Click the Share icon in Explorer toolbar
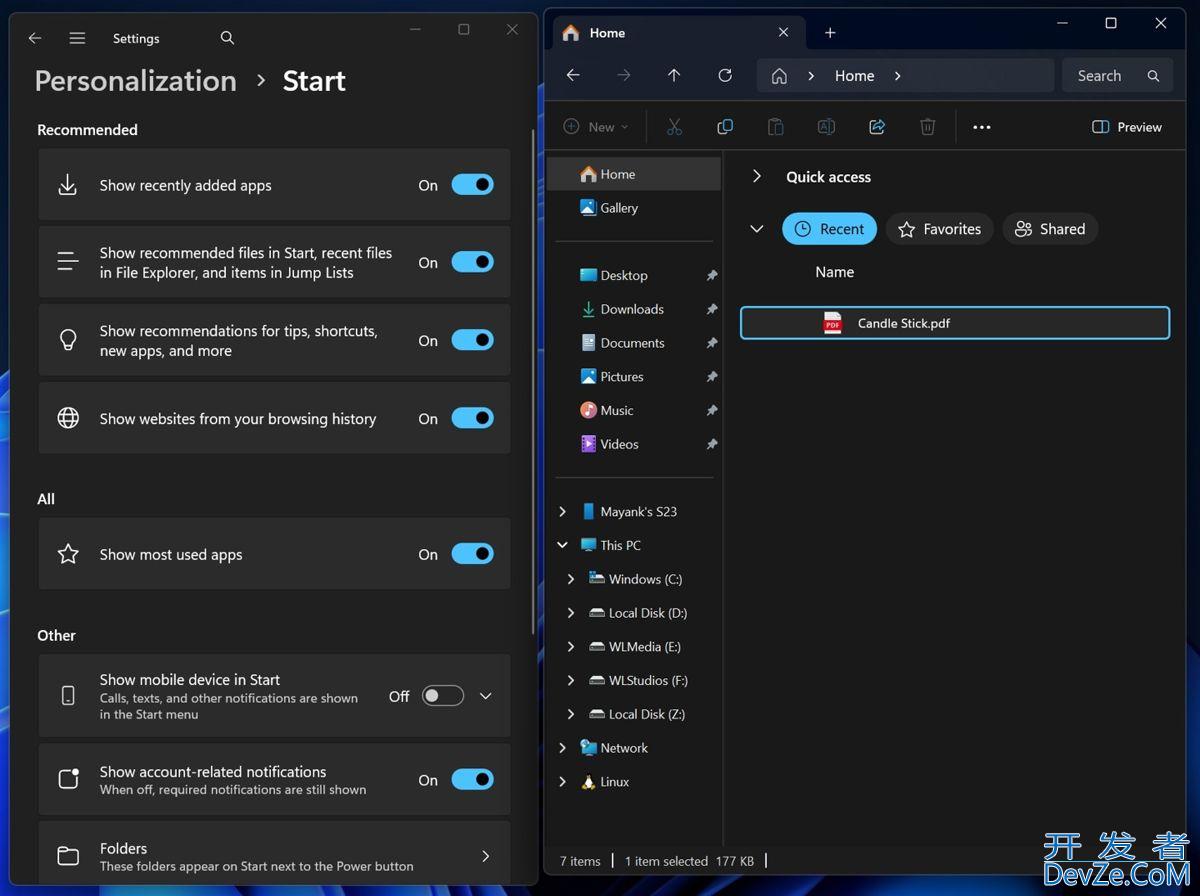The image size is (1200, 896). point(877,127)
